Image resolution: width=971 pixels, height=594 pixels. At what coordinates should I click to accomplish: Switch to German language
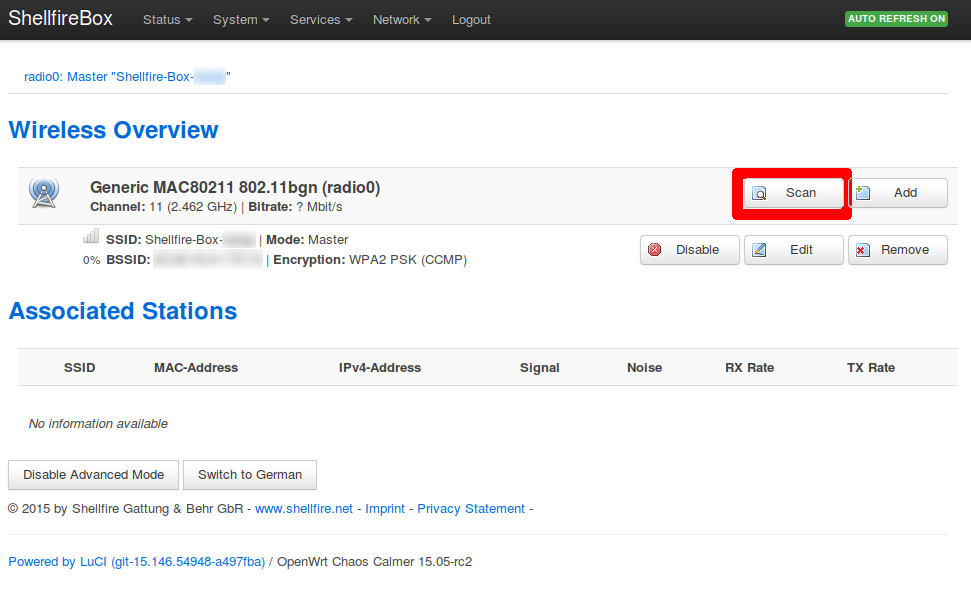[250, 474]
